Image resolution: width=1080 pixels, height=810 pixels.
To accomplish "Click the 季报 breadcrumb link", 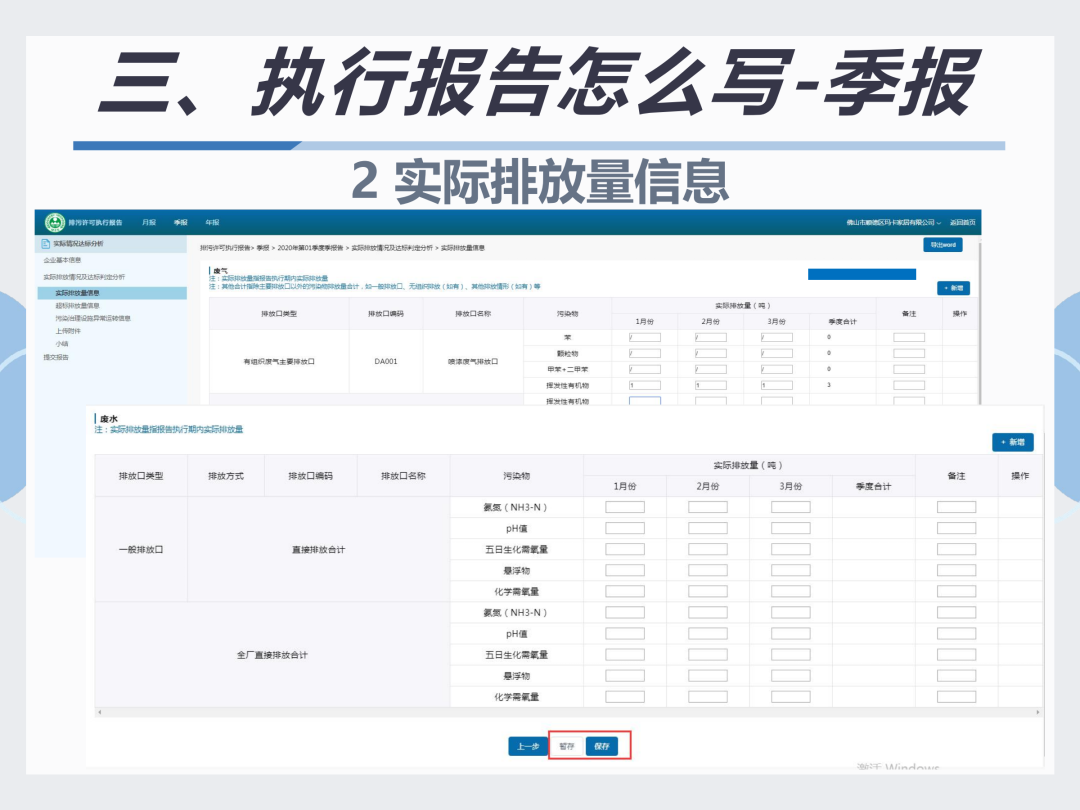I will tap(262, 248).
